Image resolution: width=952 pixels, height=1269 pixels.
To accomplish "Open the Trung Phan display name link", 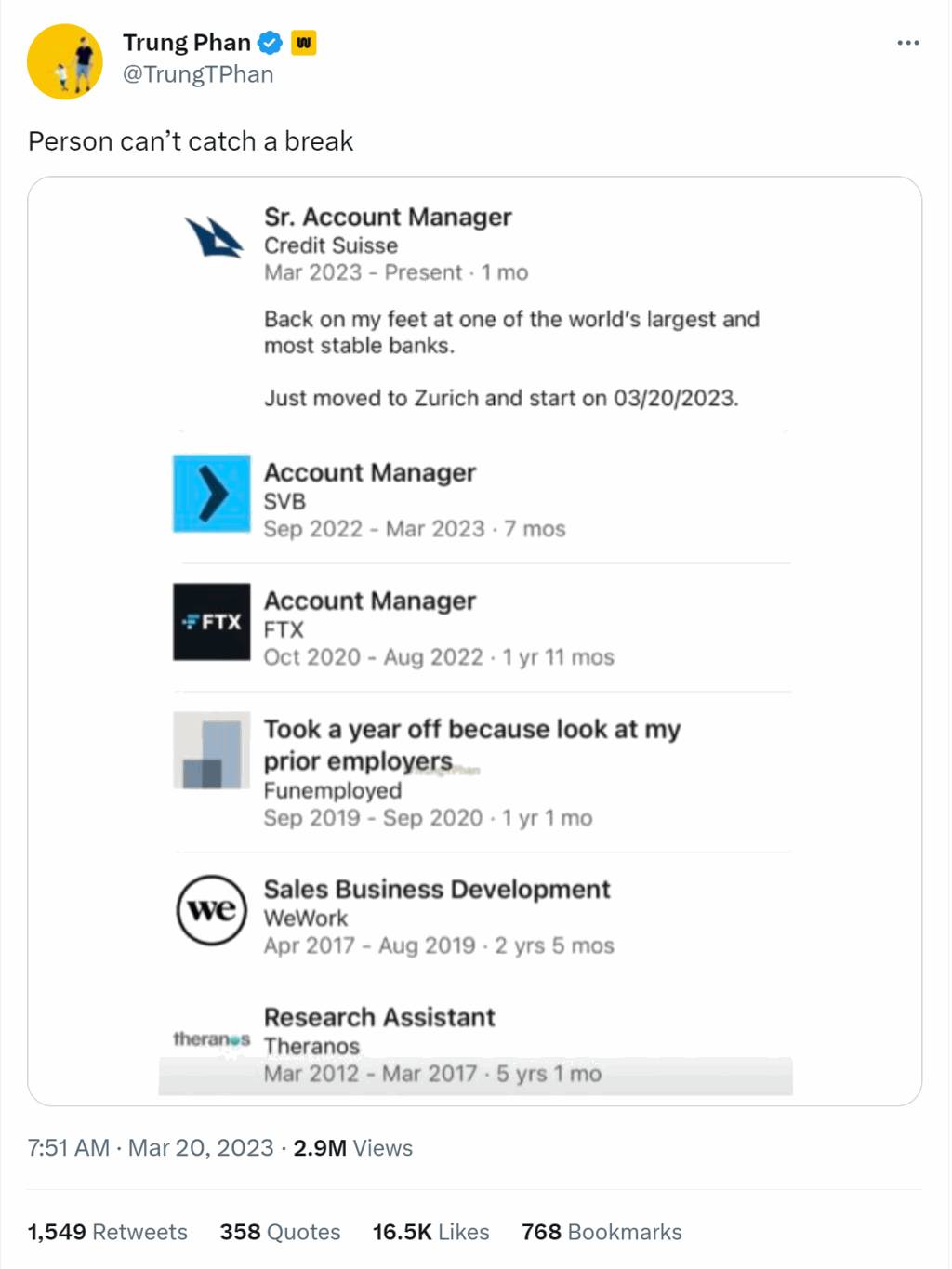I will 187,43.
